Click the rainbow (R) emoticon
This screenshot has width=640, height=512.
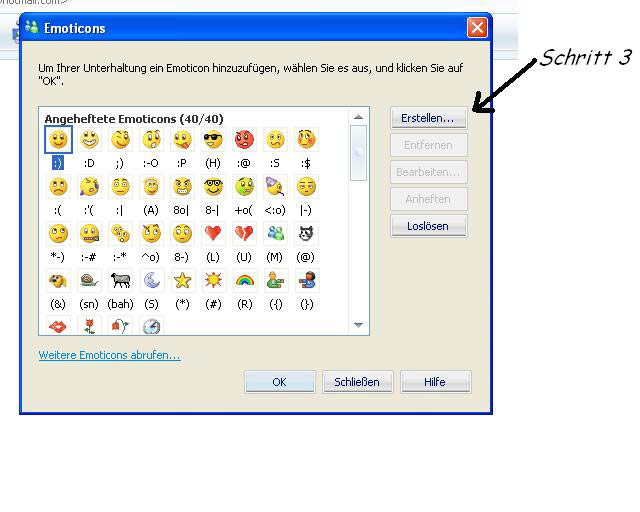[244, 280]
